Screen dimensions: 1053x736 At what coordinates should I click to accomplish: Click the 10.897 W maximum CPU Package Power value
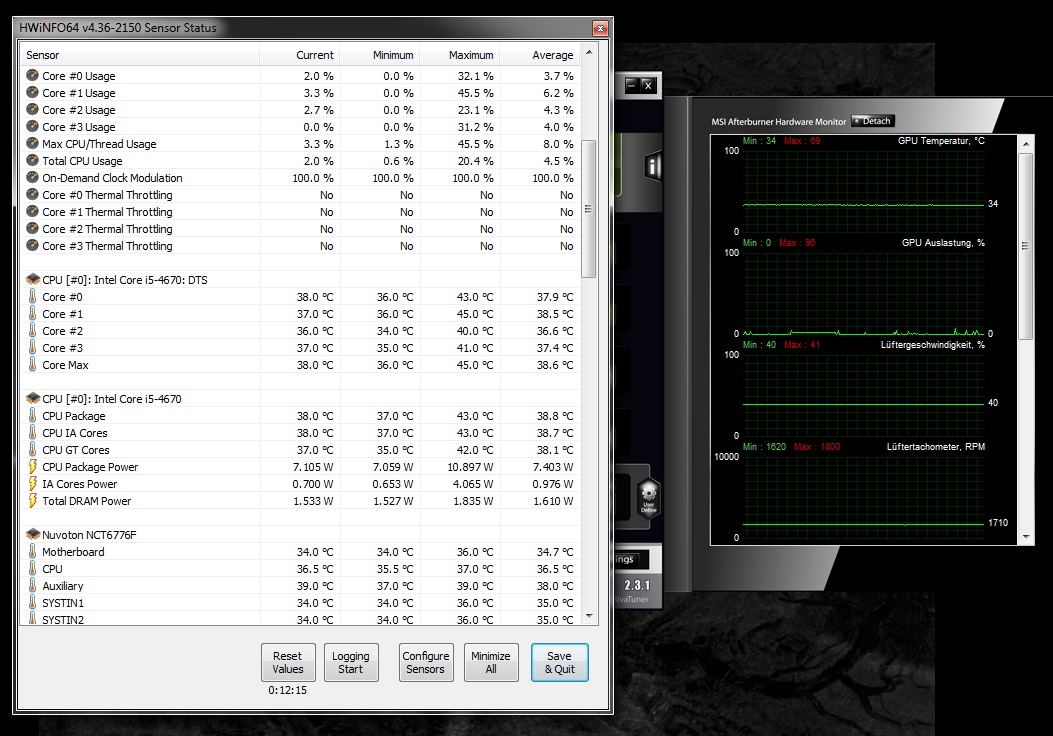(x=470, y=467)
